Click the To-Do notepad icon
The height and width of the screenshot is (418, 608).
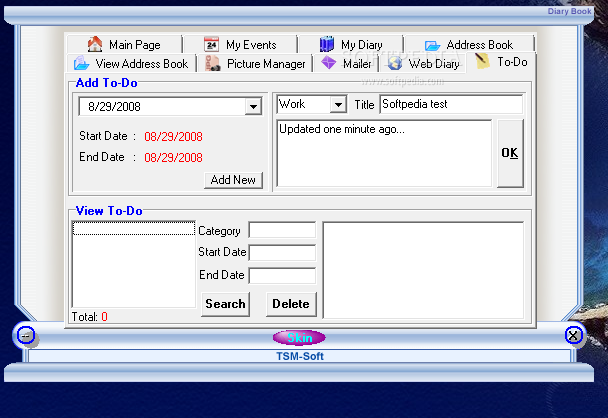point(482,61)
